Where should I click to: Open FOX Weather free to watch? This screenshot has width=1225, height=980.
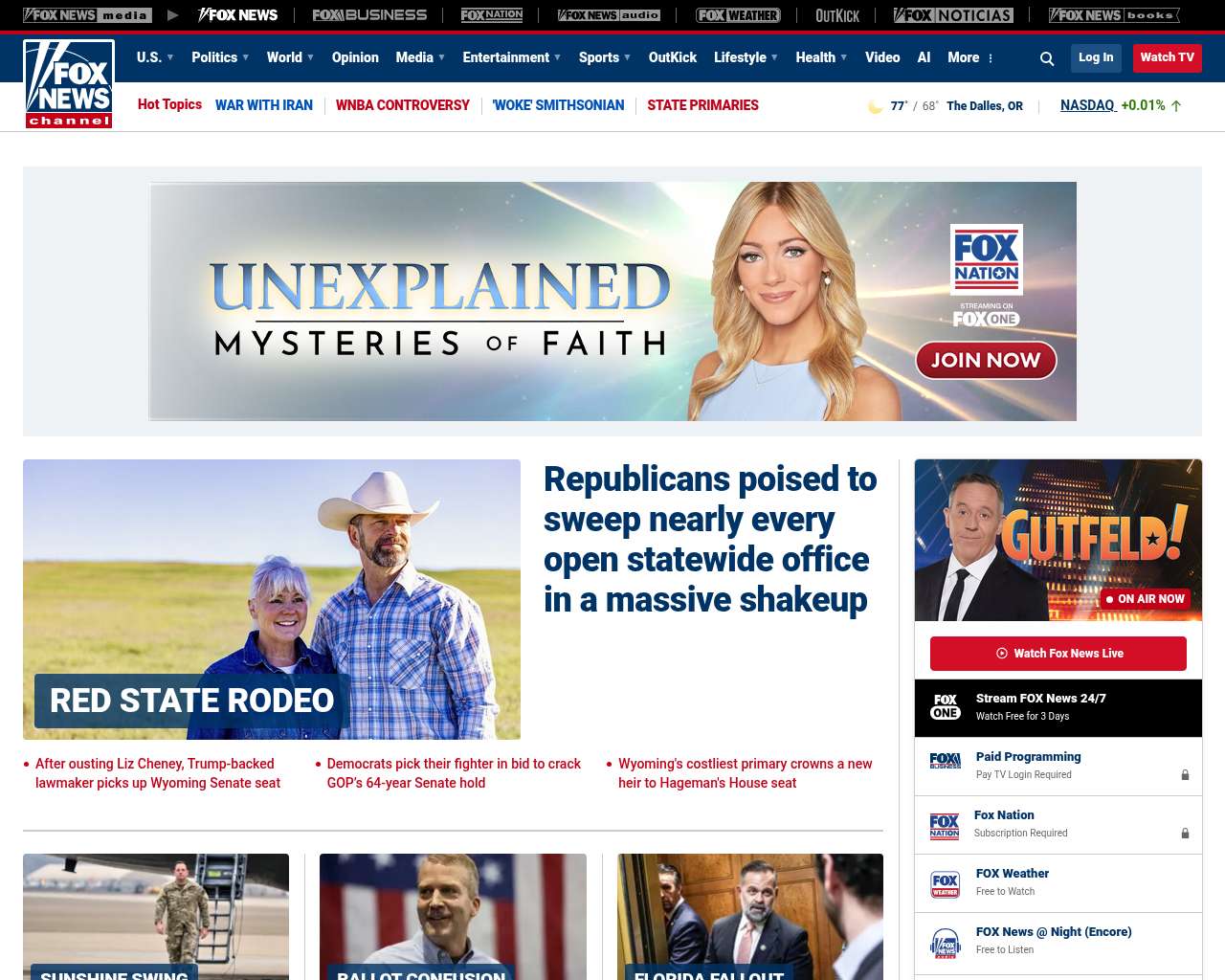(x=1058, y=883)
